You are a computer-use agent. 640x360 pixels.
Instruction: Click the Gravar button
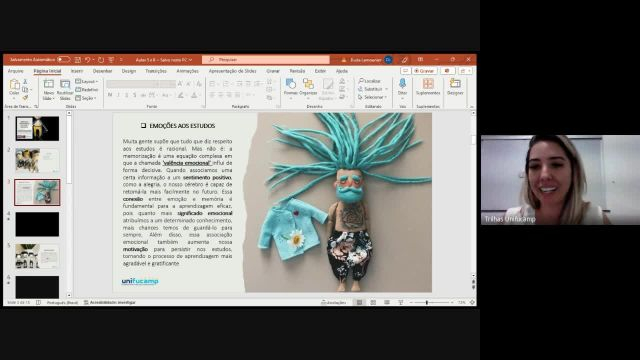424,71
